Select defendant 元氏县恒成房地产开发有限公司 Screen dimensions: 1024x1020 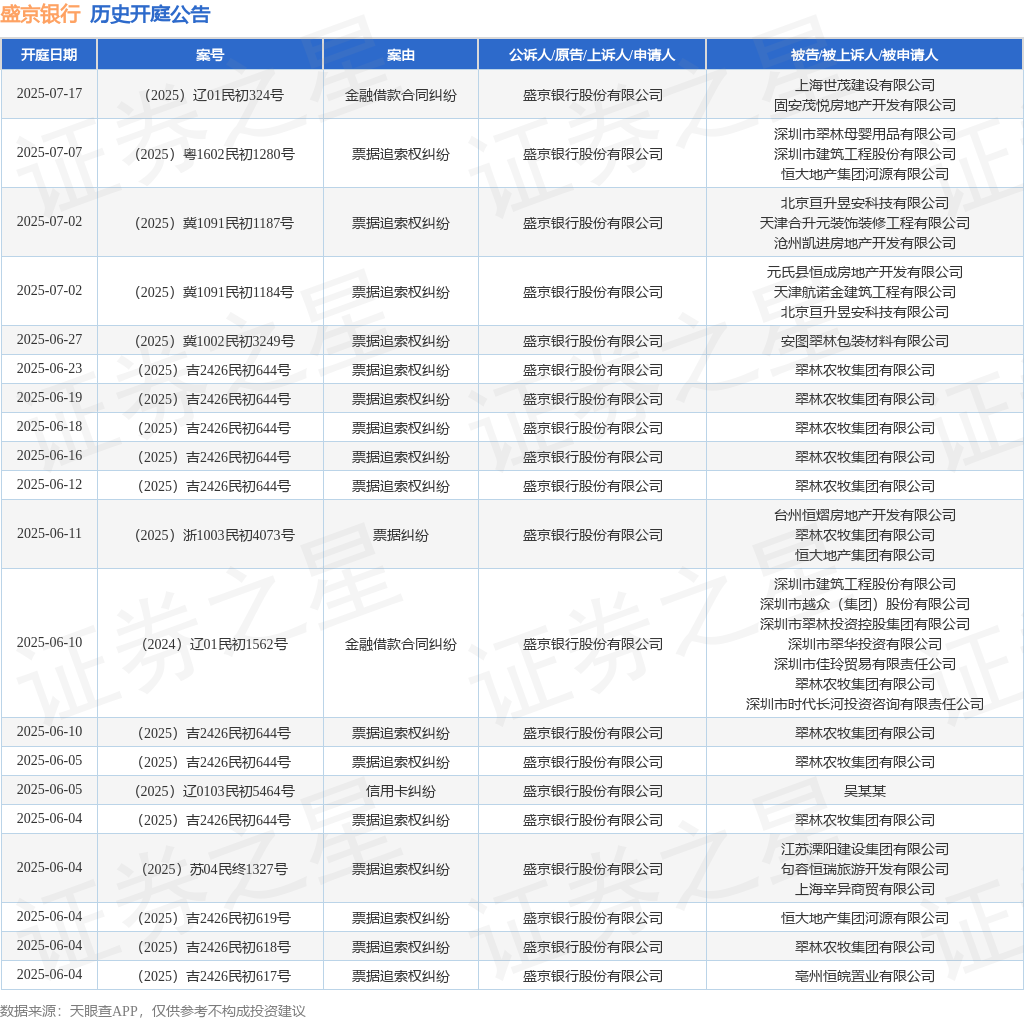pyautogui.click(x=864, y=272)
